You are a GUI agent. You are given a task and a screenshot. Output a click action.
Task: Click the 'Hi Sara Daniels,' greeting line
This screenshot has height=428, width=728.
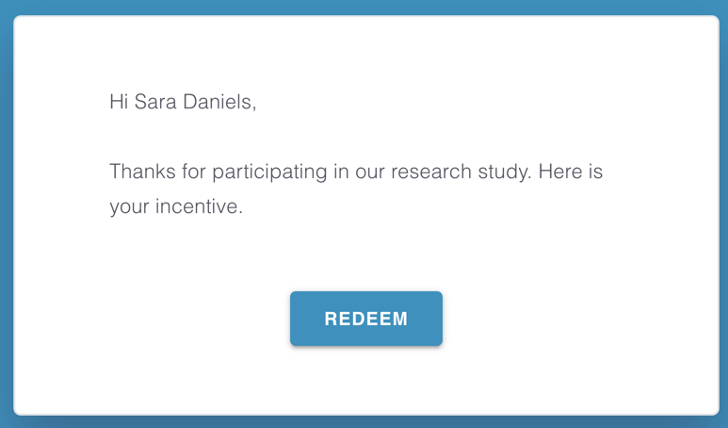tap(183, 102)
